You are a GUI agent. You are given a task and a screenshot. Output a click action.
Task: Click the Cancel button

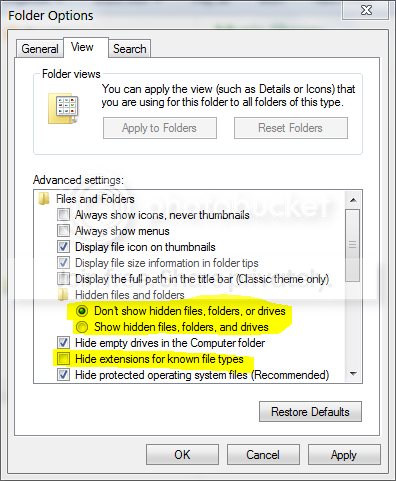click(x=263, y=455)
